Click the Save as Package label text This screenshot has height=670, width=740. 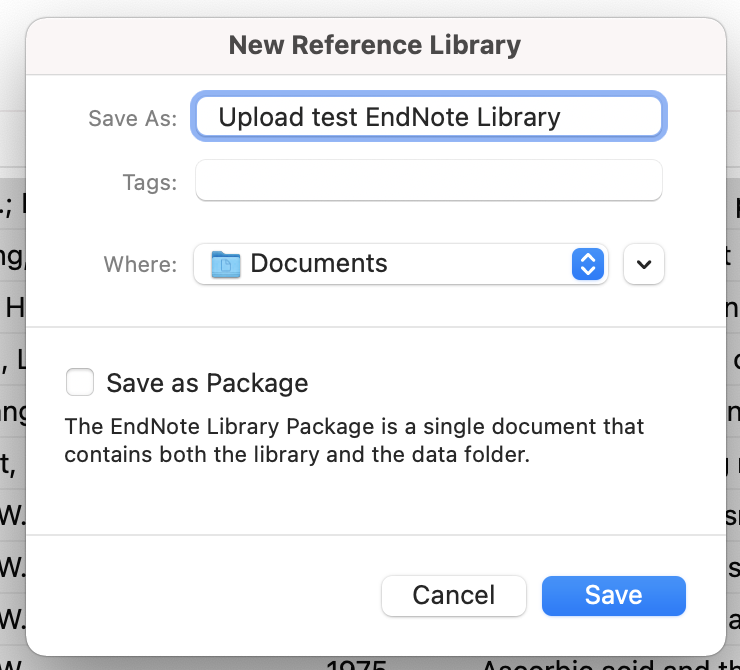click(x=207, y=383)
